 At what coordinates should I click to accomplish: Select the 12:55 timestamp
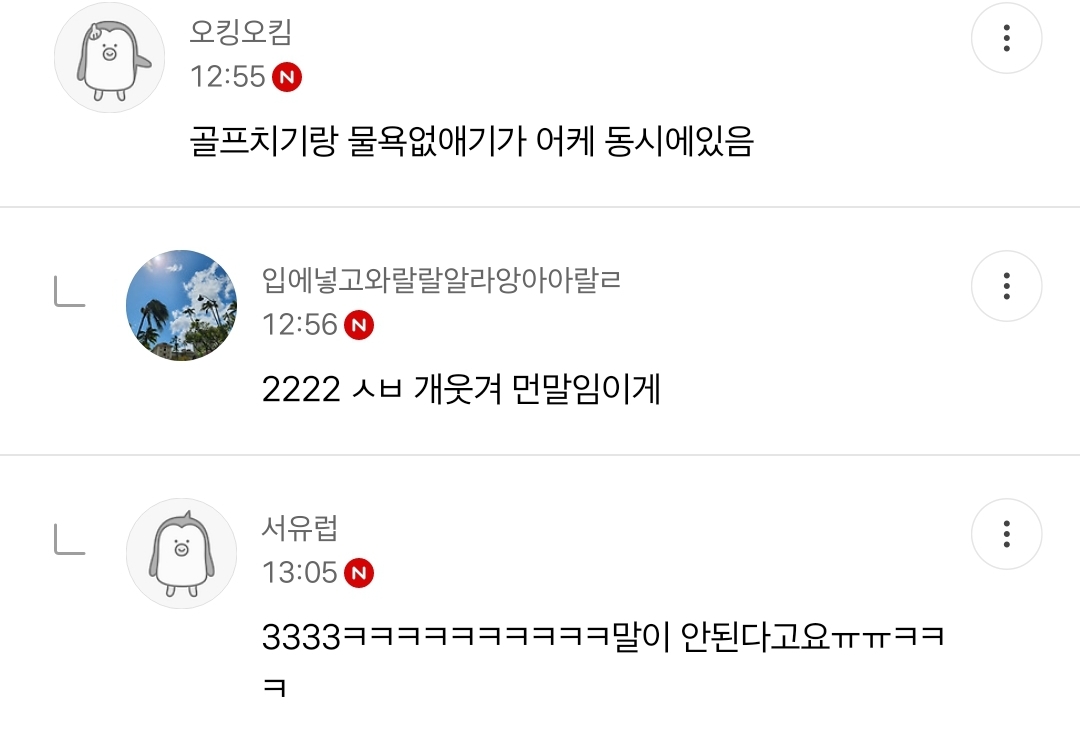tap(227, 76)
